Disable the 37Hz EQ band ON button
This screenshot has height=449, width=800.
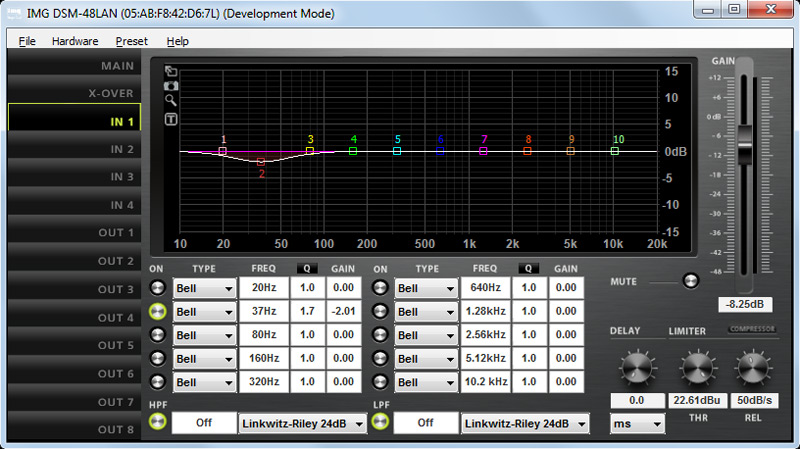(158, 312)
